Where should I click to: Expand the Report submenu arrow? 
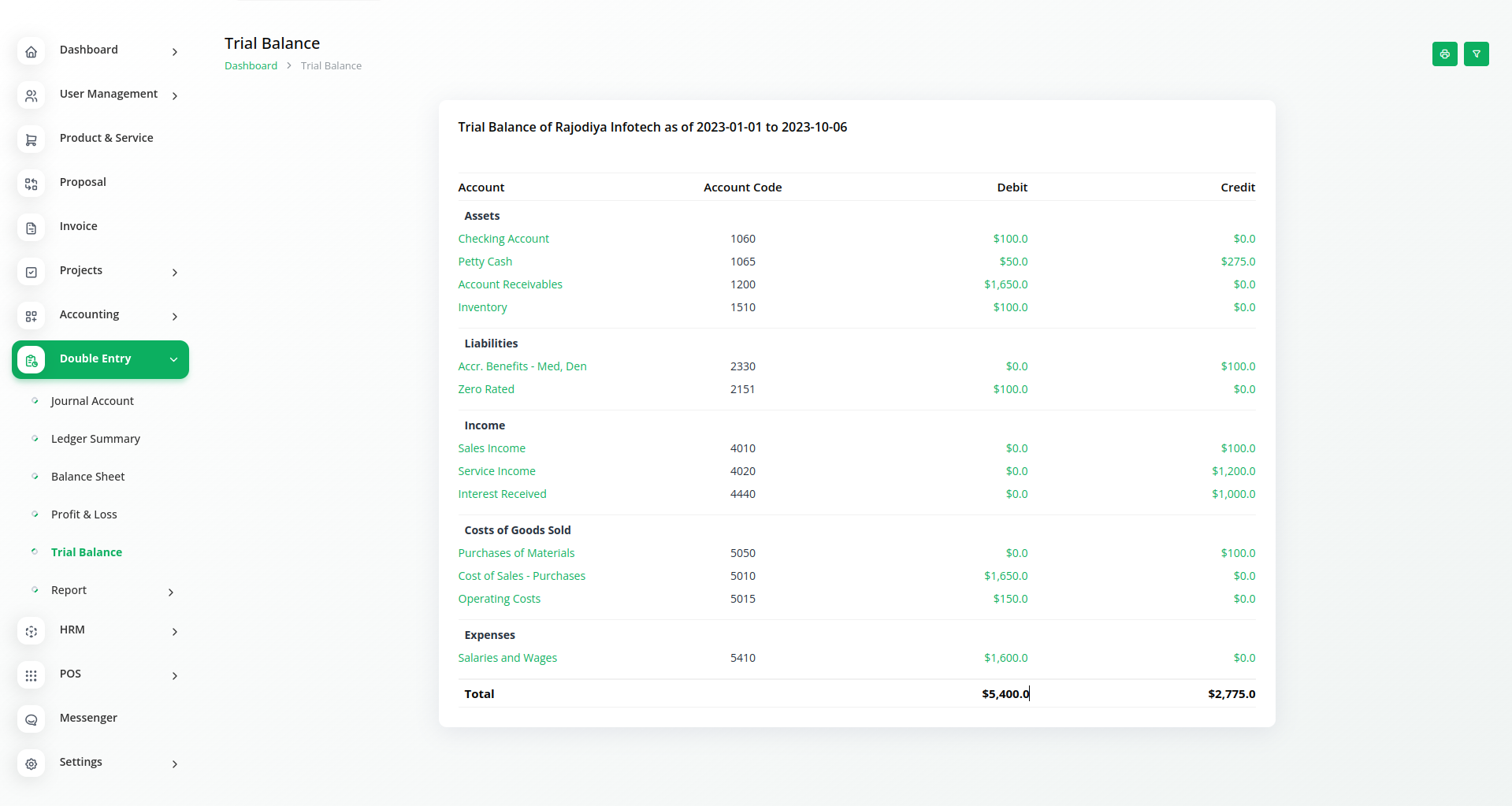171,592
